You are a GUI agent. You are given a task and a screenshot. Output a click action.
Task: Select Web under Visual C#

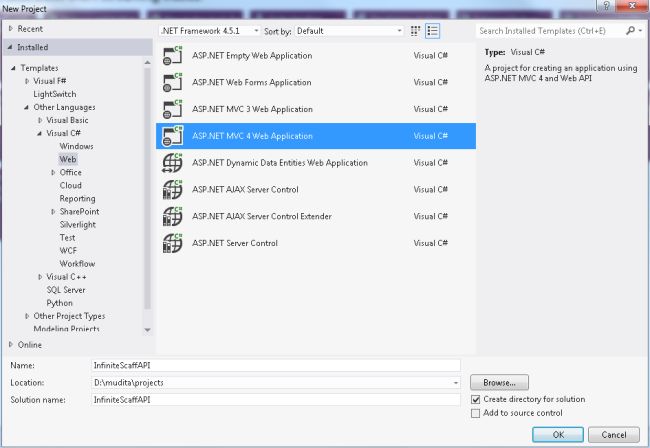68,160
